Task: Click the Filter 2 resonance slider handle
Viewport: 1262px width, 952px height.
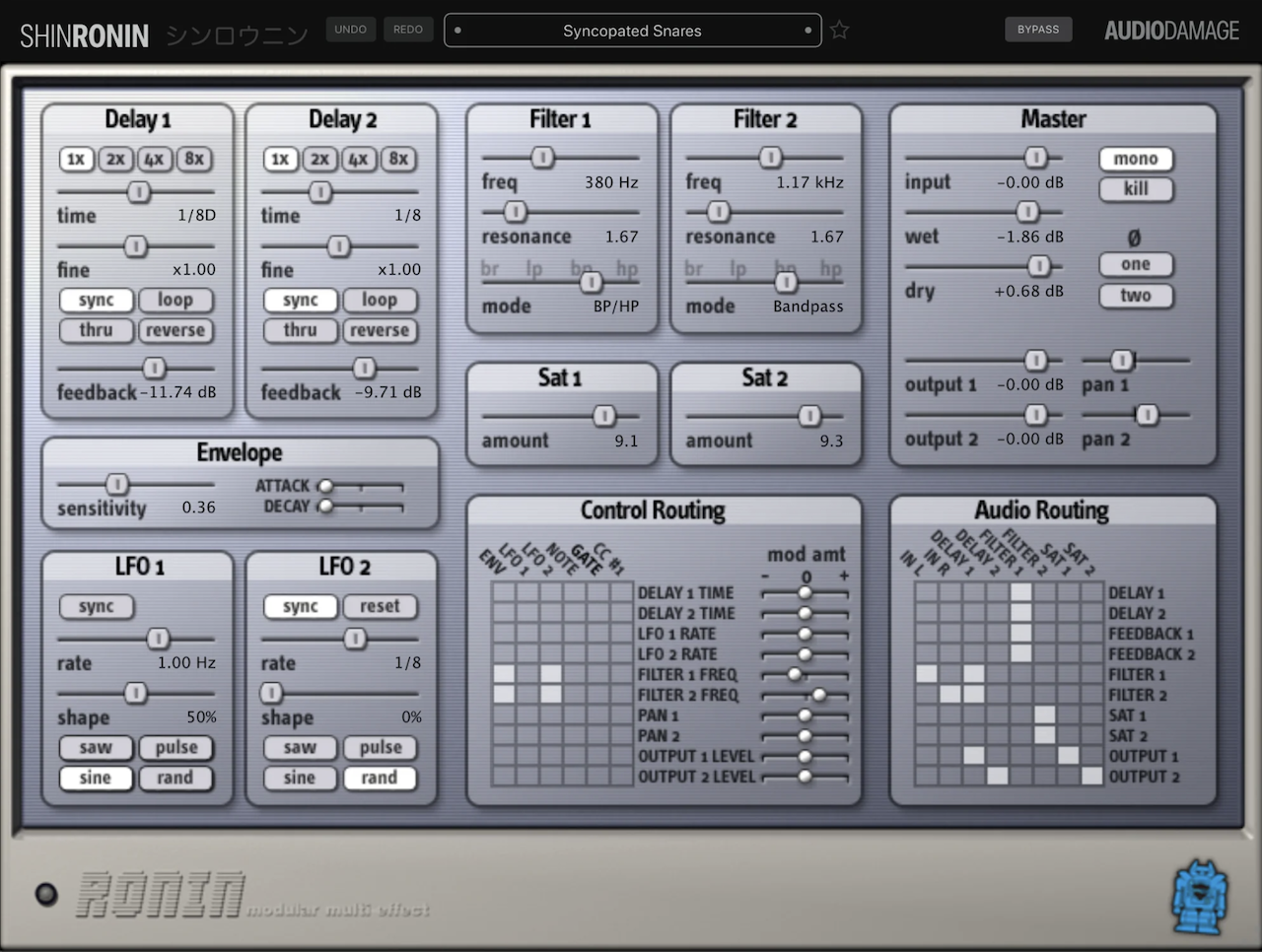Action: 719,211
